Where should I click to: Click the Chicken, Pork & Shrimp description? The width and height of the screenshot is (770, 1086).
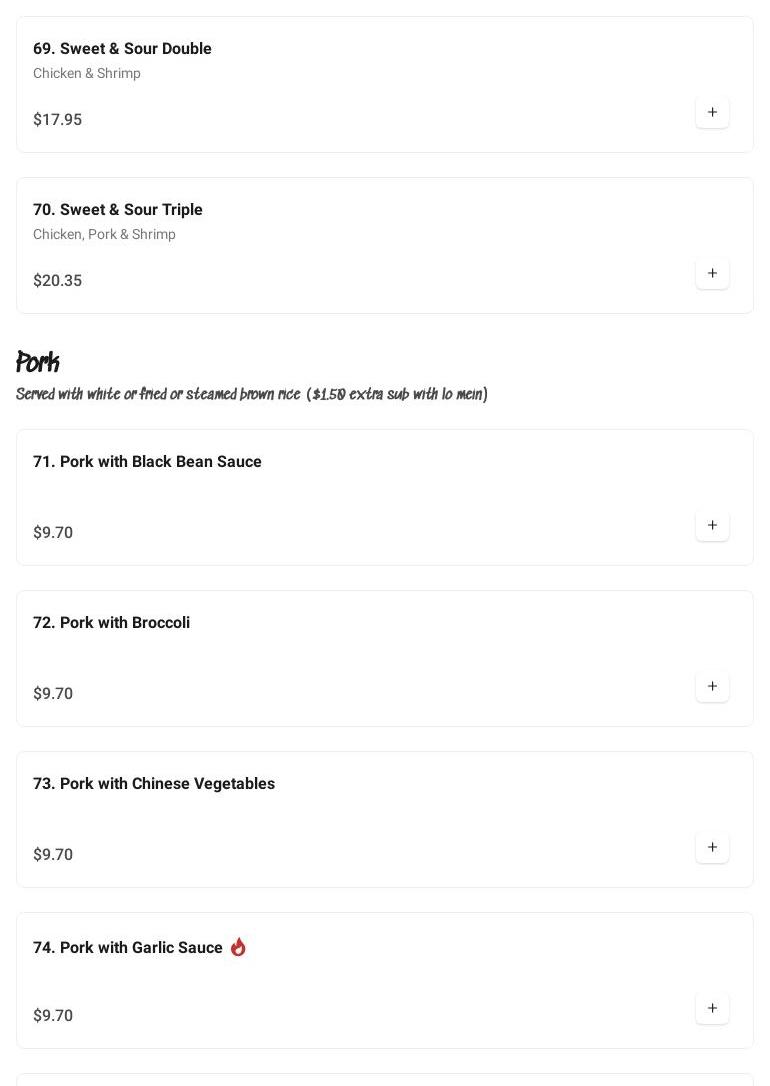(104, 235)
